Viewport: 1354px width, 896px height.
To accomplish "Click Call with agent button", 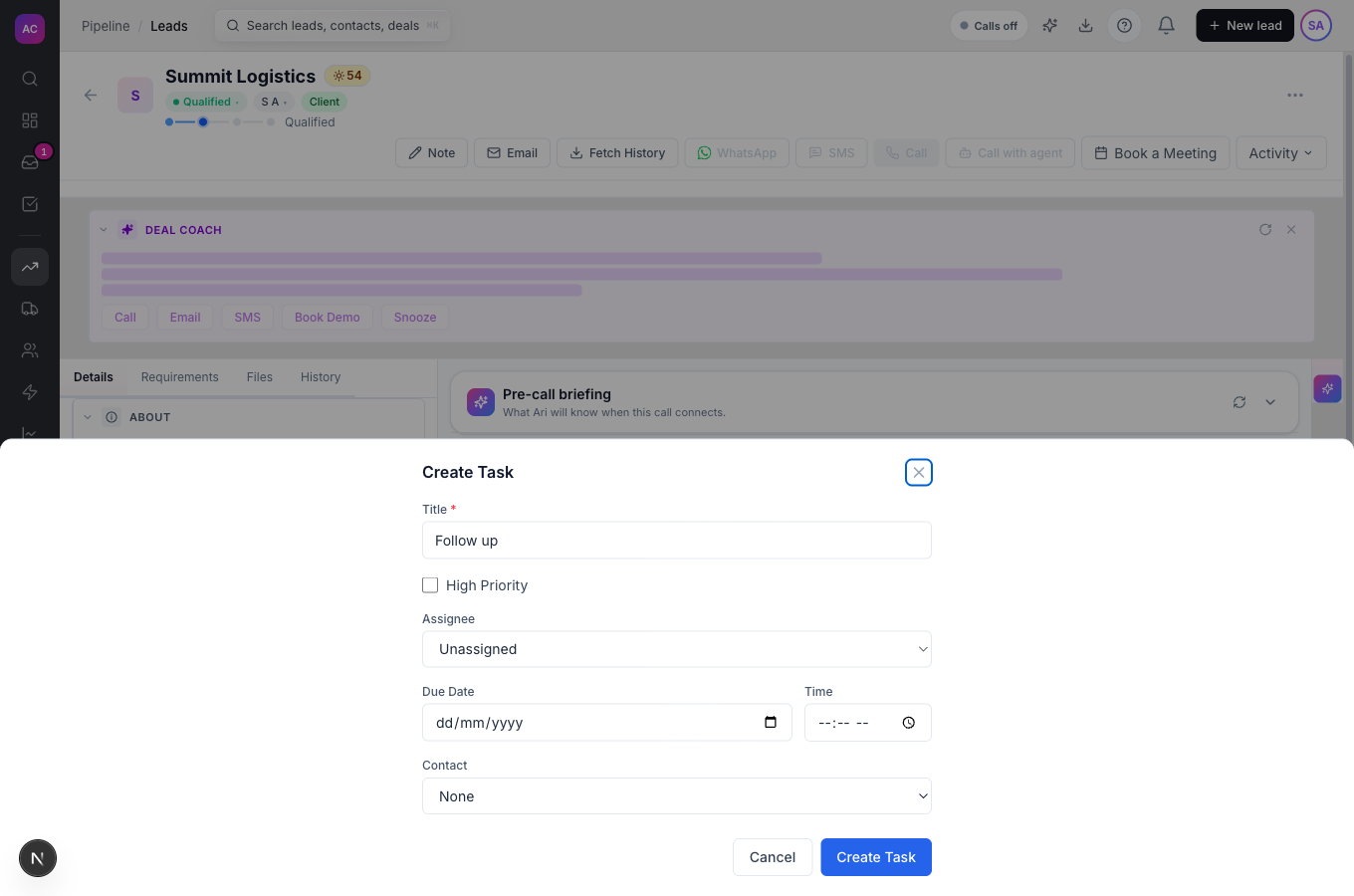I will point(1011,153).
